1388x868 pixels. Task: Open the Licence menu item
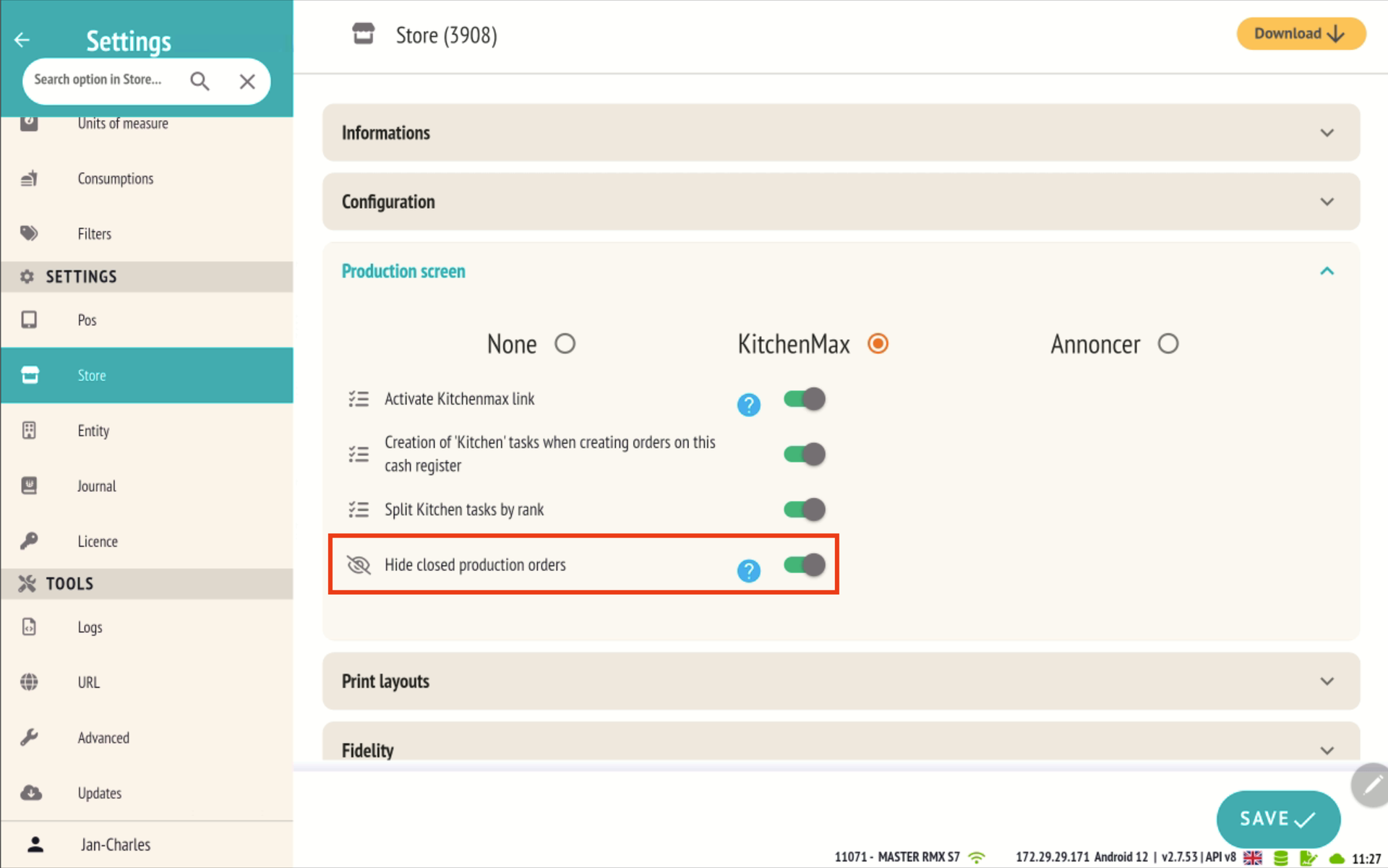[x=98, y=541]
